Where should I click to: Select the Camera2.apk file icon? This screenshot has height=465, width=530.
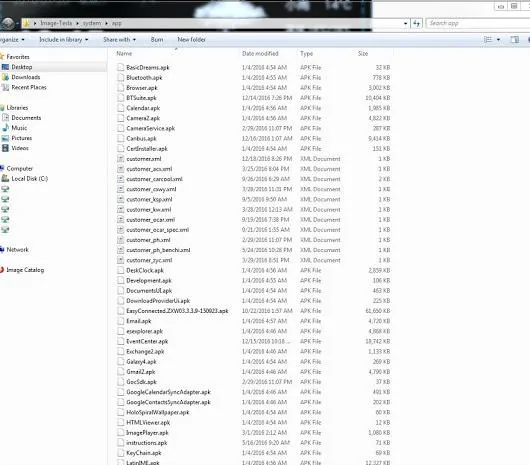point(120,118)
